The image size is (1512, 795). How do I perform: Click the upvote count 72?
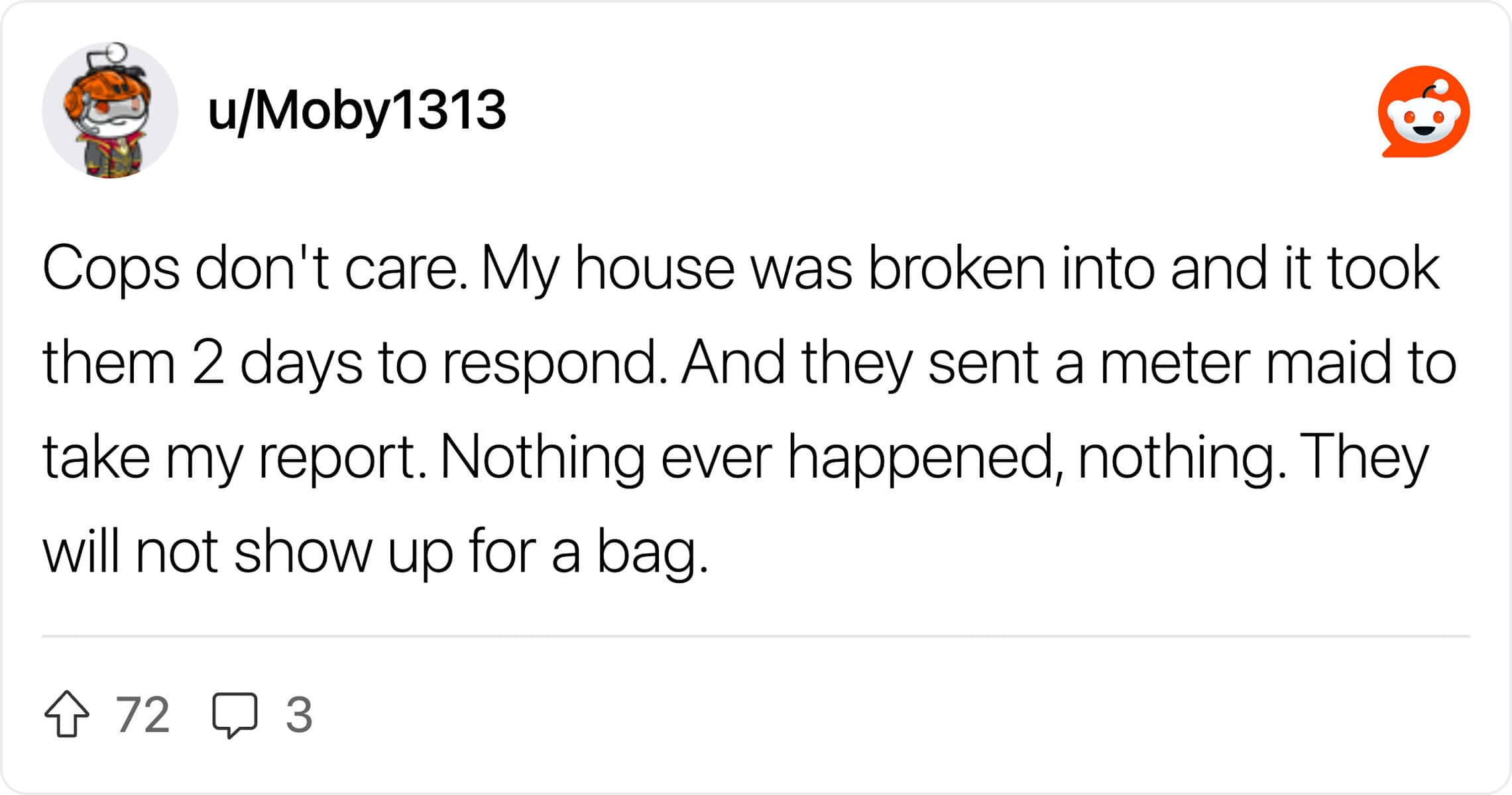(143, 715)
